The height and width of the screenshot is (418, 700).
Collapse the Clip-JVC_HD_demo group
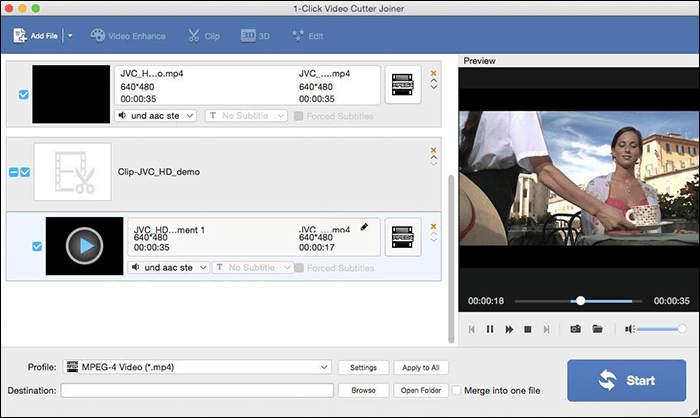[x=13, y=172]
